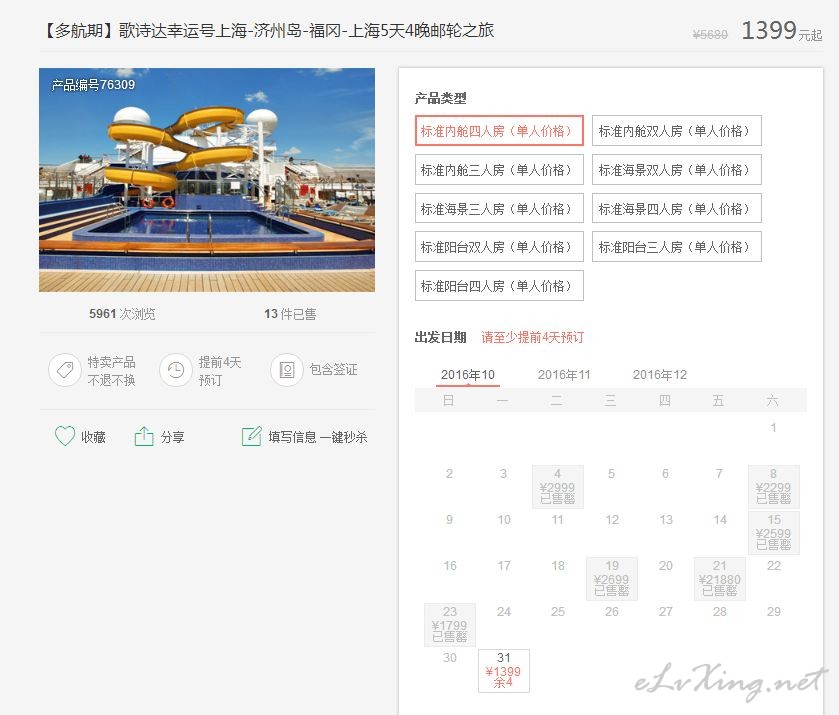Viewport: 839px width, 715px height.
Task: Select 标准阳台三人房 room type
Action: (x=676, y=247)
